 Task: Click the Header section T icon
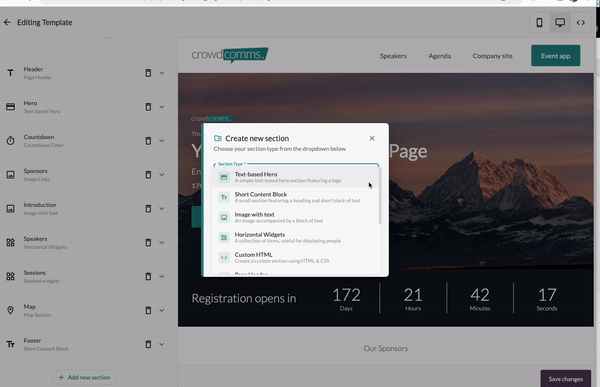[10, 73]
